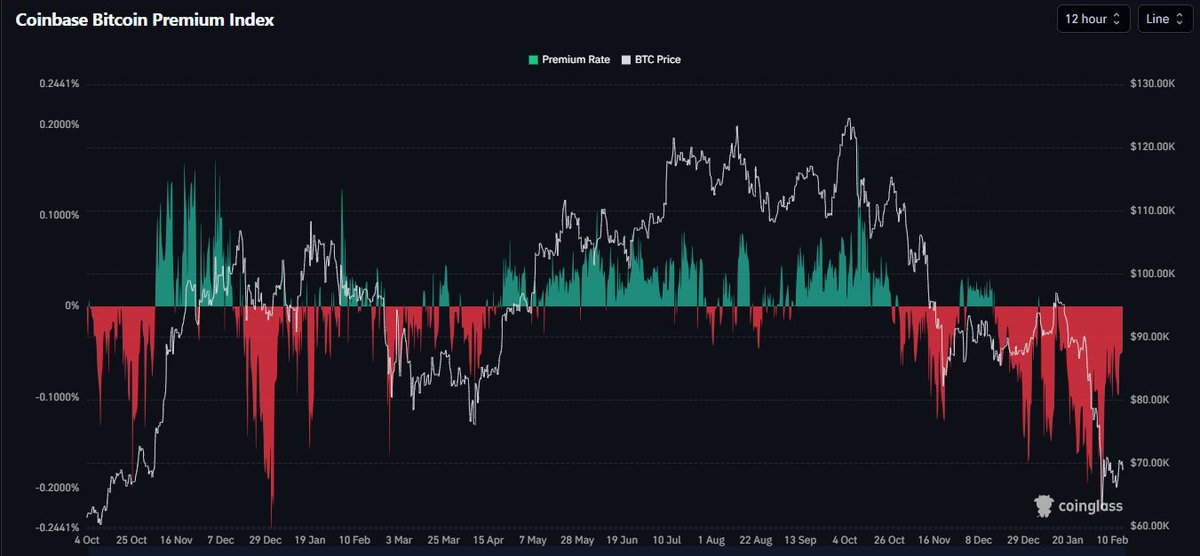
Task: Click the 22 Aug date label
Action: 755,540
